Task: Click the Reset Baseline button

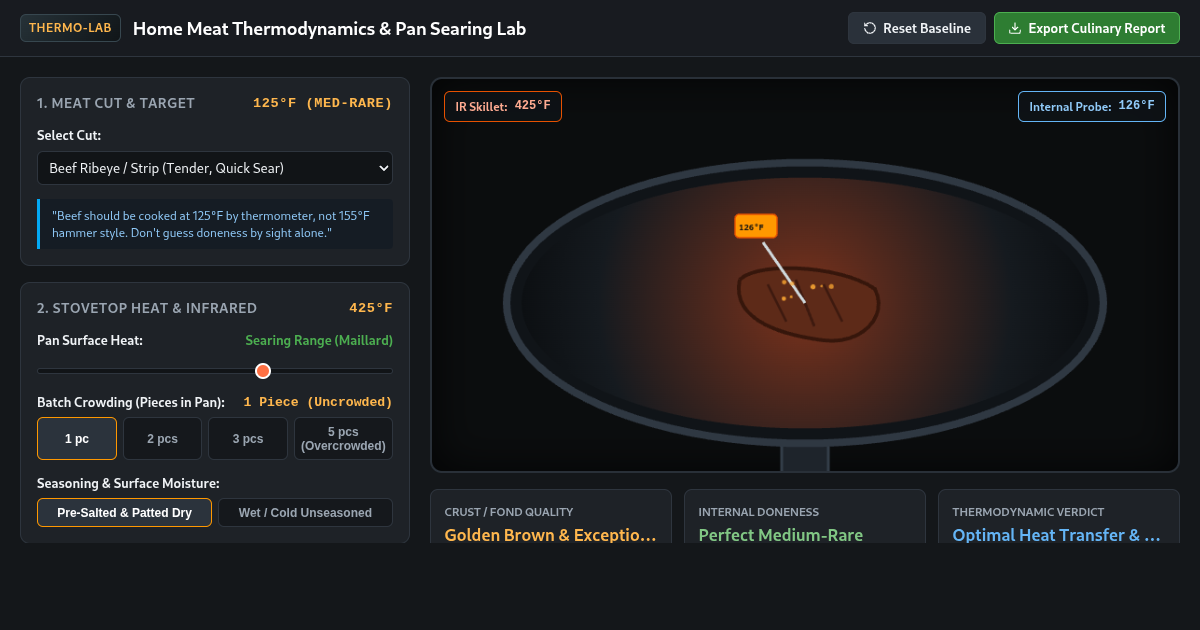Action: coord(917,28)
